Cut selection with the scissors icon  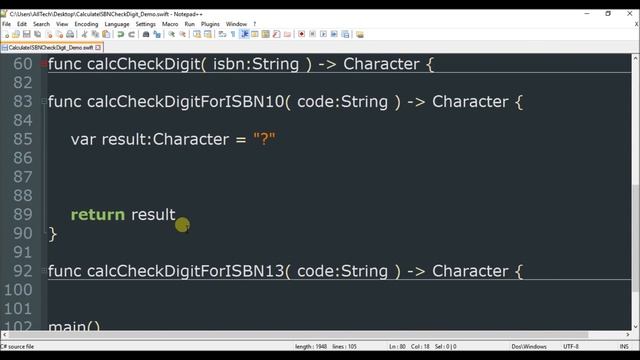(84, 35)
